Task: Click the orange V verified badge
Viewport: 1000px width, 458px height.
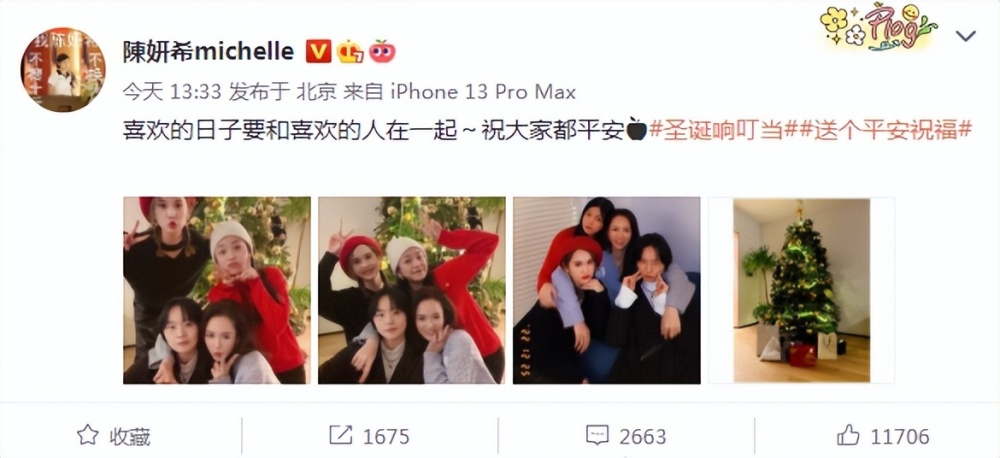Action: click(x=318, y=51)
